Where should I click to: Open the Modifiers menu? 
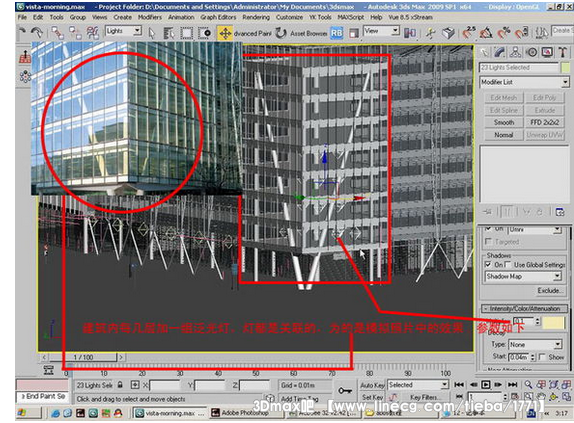pyautogui.click(x=150, y=17)
